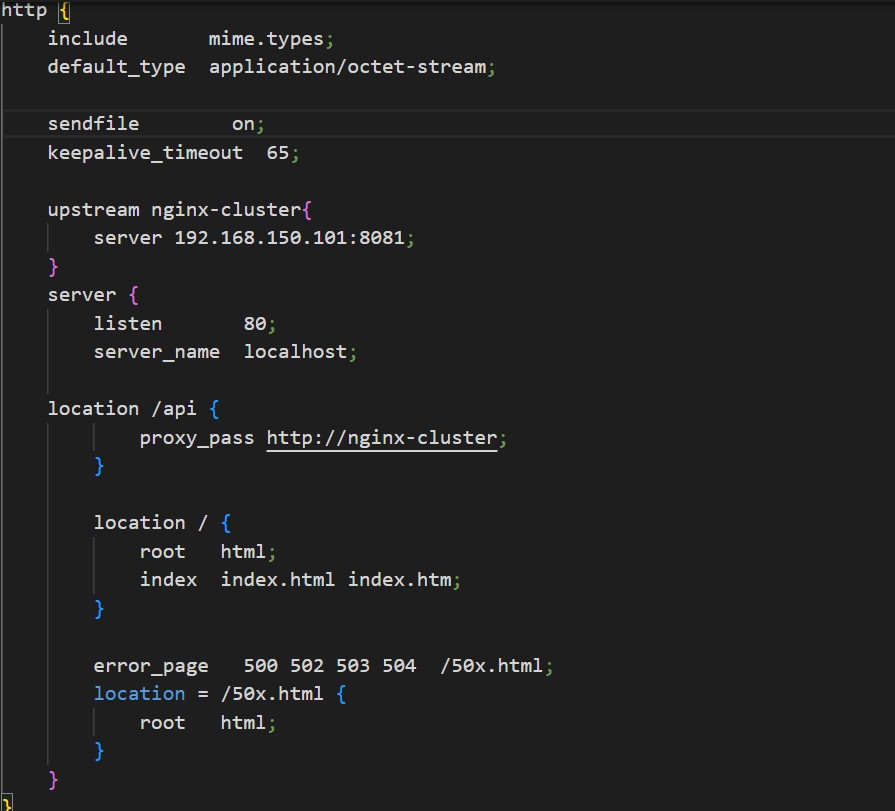This screenshot has width=895, height=811.
Task: Click the proxy_pass directive
Action: [197, 438]
